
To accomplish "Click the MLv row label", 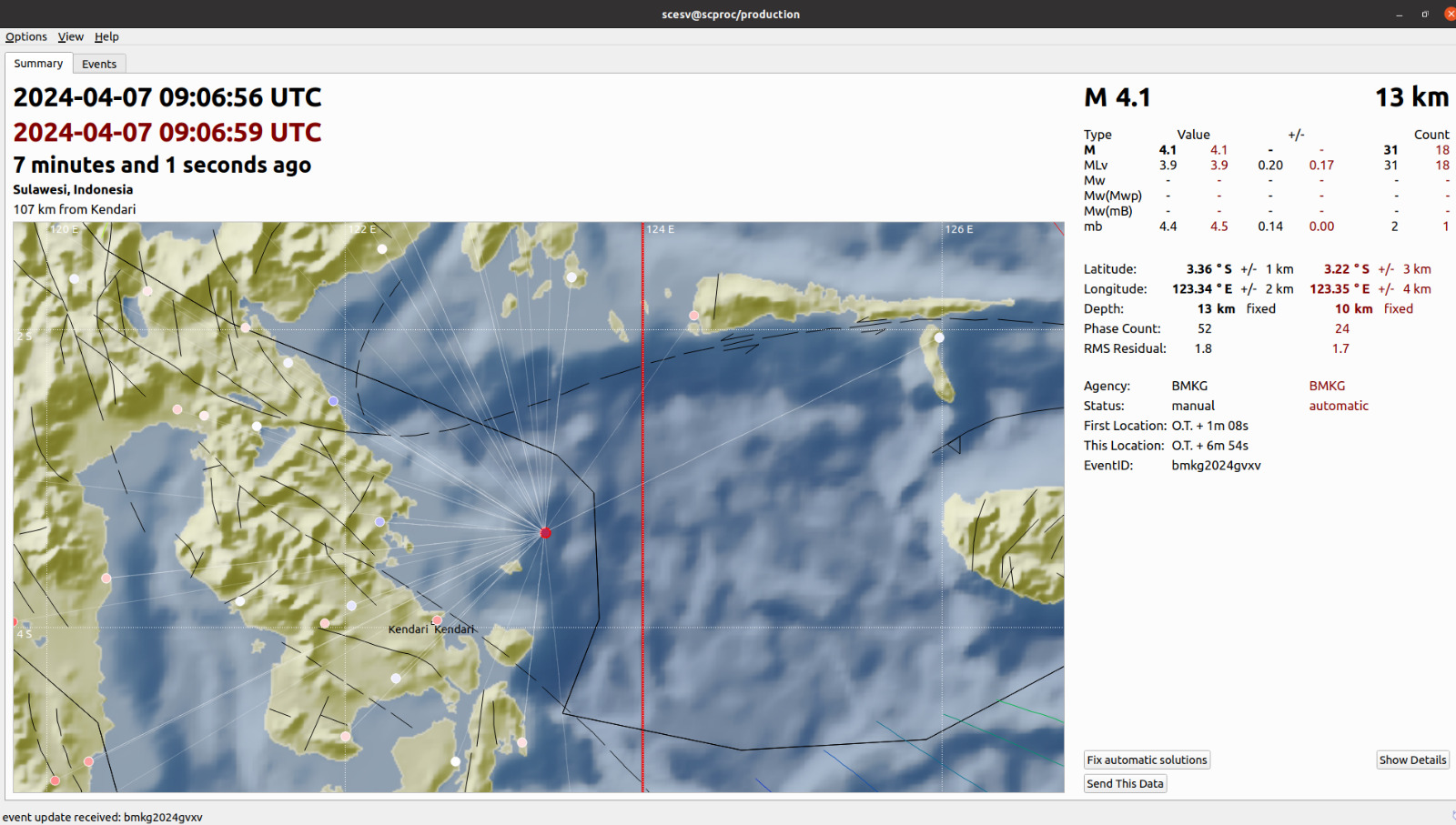I will [x=1096, y=166].
